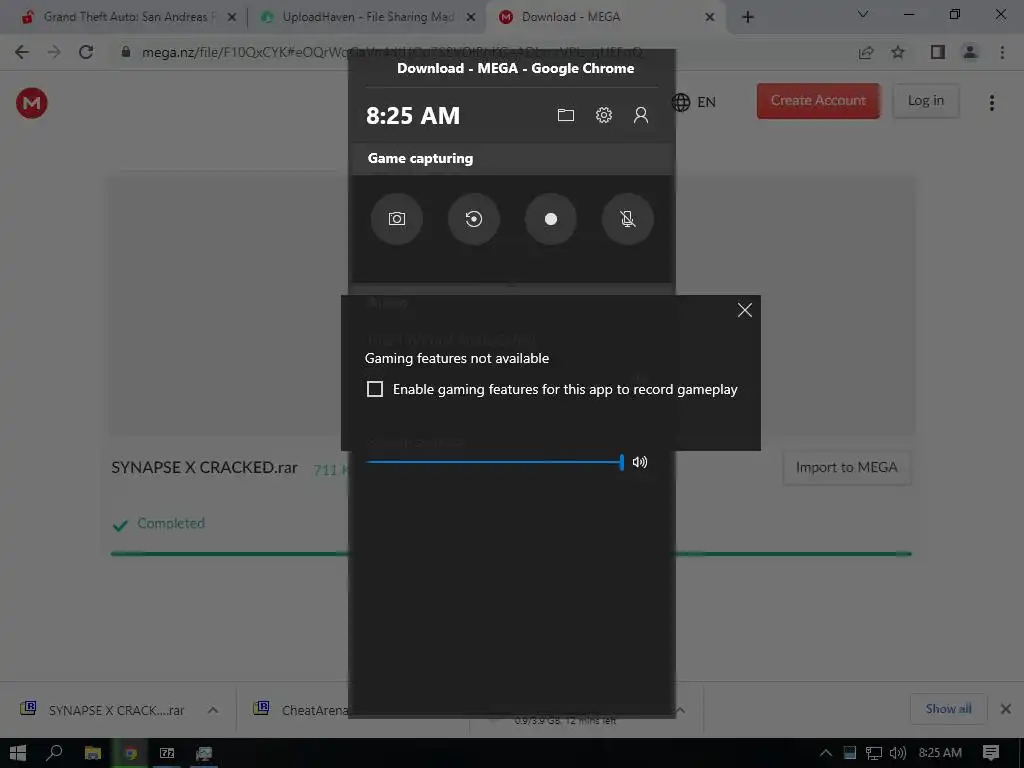Screen dimensions: 1024x768
Task: Start recording with the record button
Action: pyautogui.click(x=551, y=219)
